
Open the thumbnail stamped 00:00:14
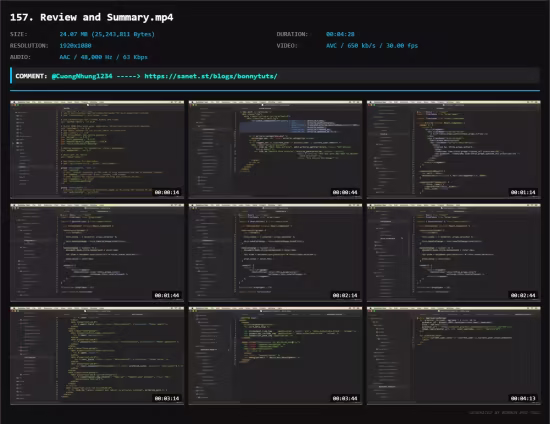click(x=97, y=150)
